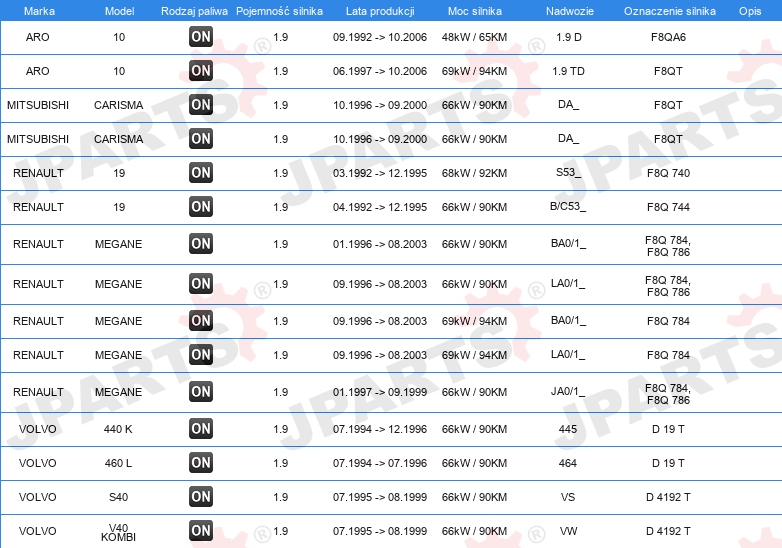The width and height of the screenshot is (782, 548).
Task: Click the date range 03.1992 -> 12.1995
Action: tap(380, 173)
